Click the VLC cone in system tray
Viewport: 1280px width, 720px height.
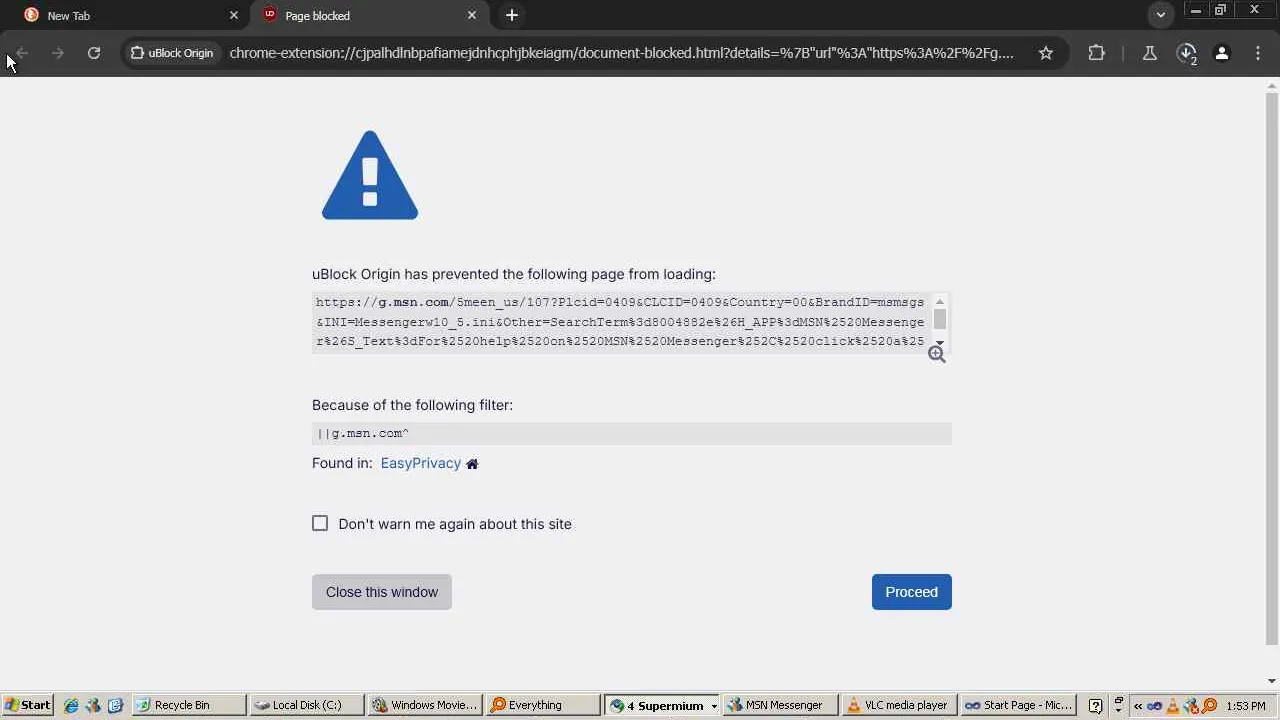tap(1173, 705)
